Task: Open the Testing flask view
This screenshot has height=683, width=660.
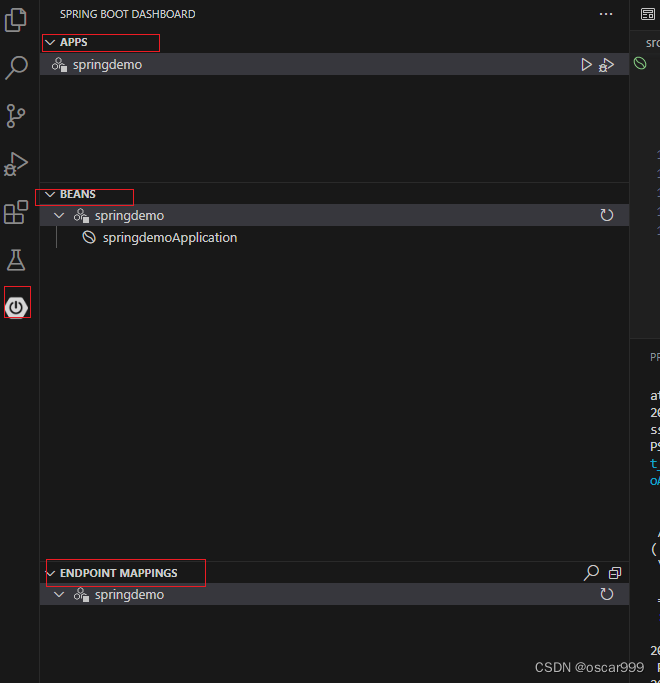Action: 16,260
